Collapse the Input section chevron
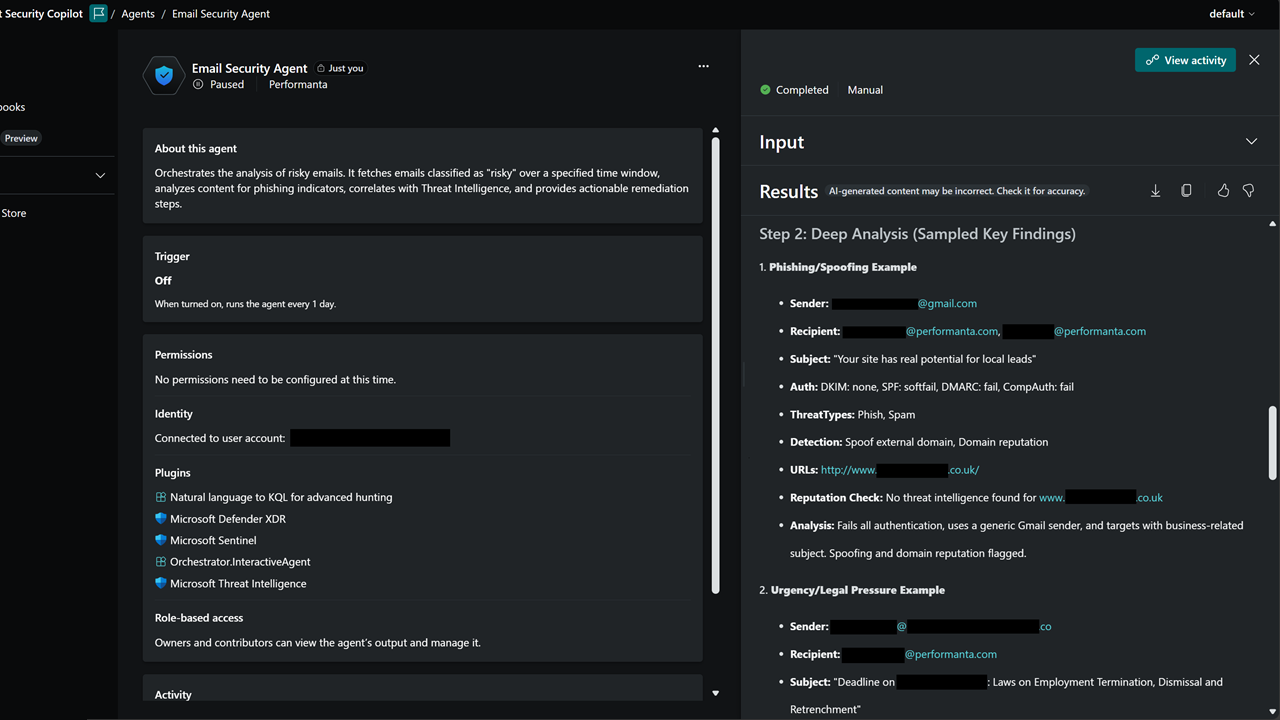Image resolution: width=1280 pixels, height=720 pixels. coord(1251,142)
